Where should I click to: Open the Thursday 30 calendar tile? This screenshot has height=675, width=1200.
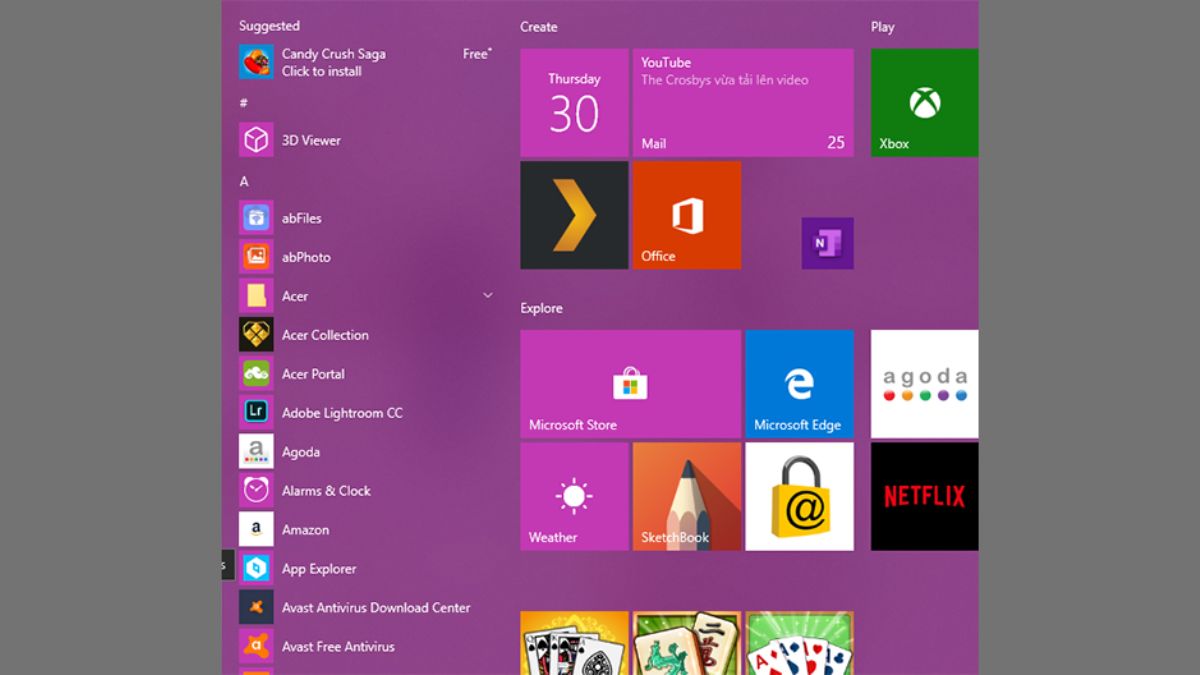pyautogui.click(x=574, y=103)
